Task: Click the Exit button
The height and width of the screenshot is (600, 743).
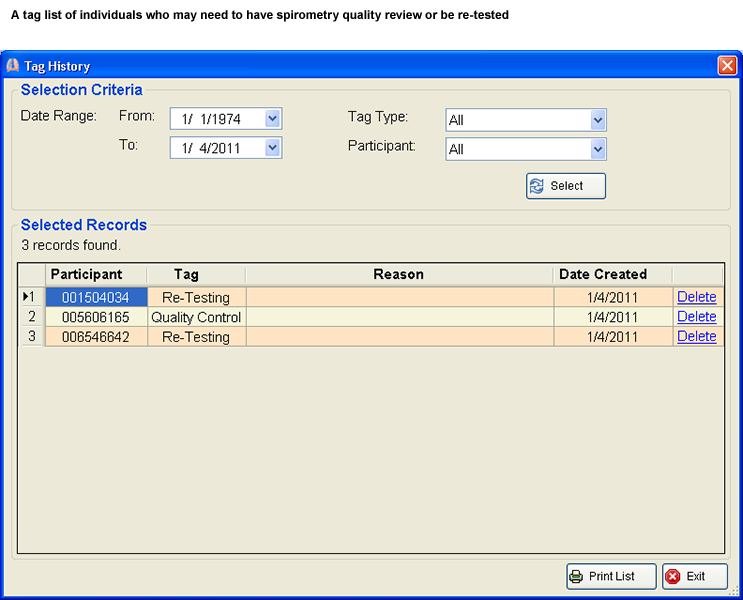Action: (x=694, y=576)
